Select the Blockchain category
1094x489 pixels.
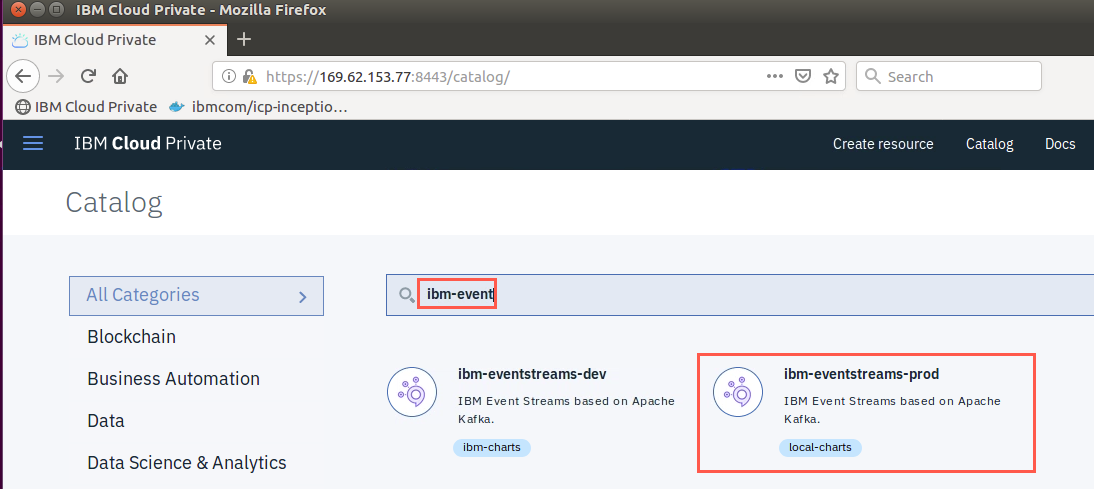click(131, 337)
